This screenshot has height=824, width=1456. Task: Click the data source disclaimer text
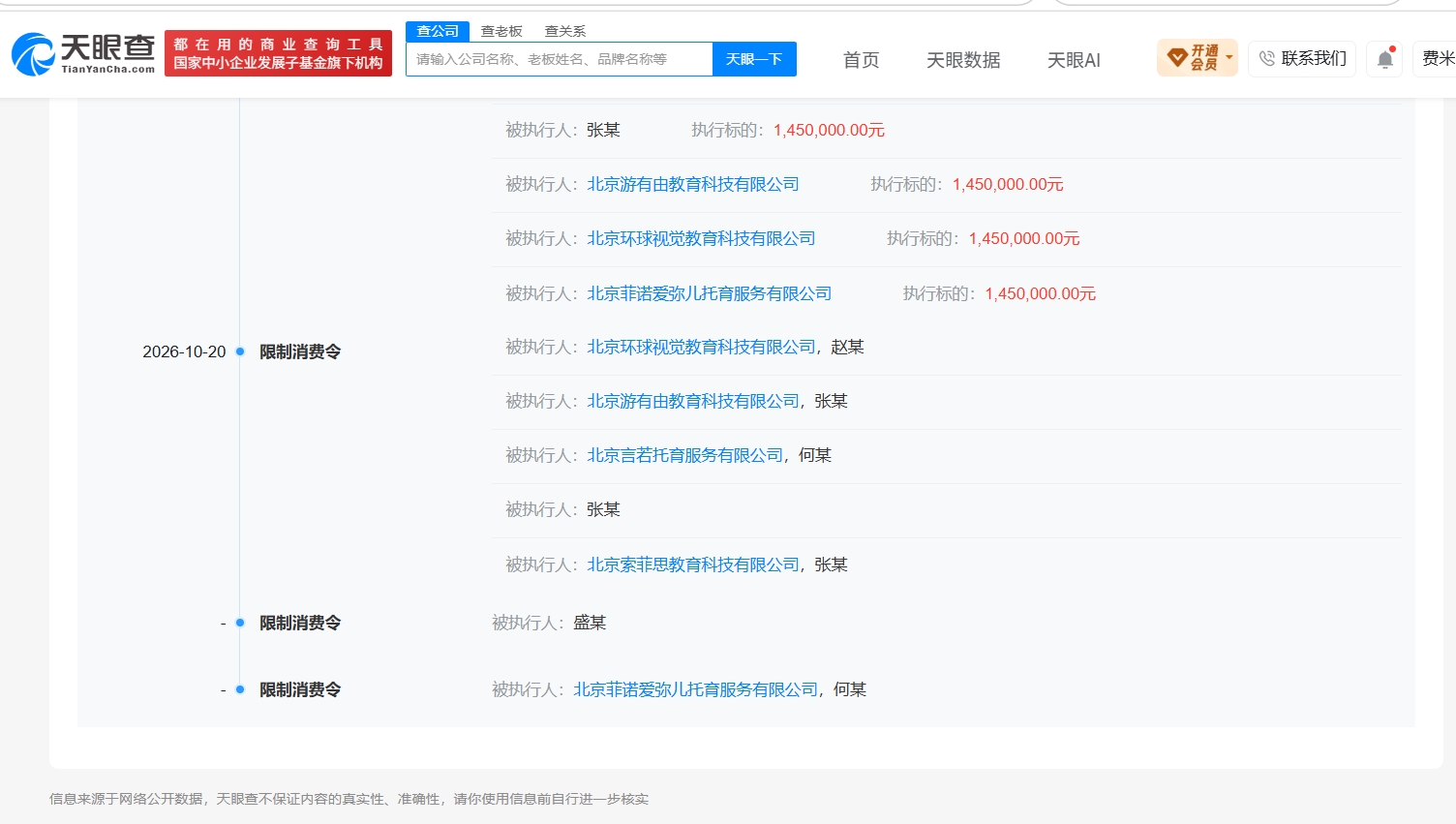tap(349, 799)
